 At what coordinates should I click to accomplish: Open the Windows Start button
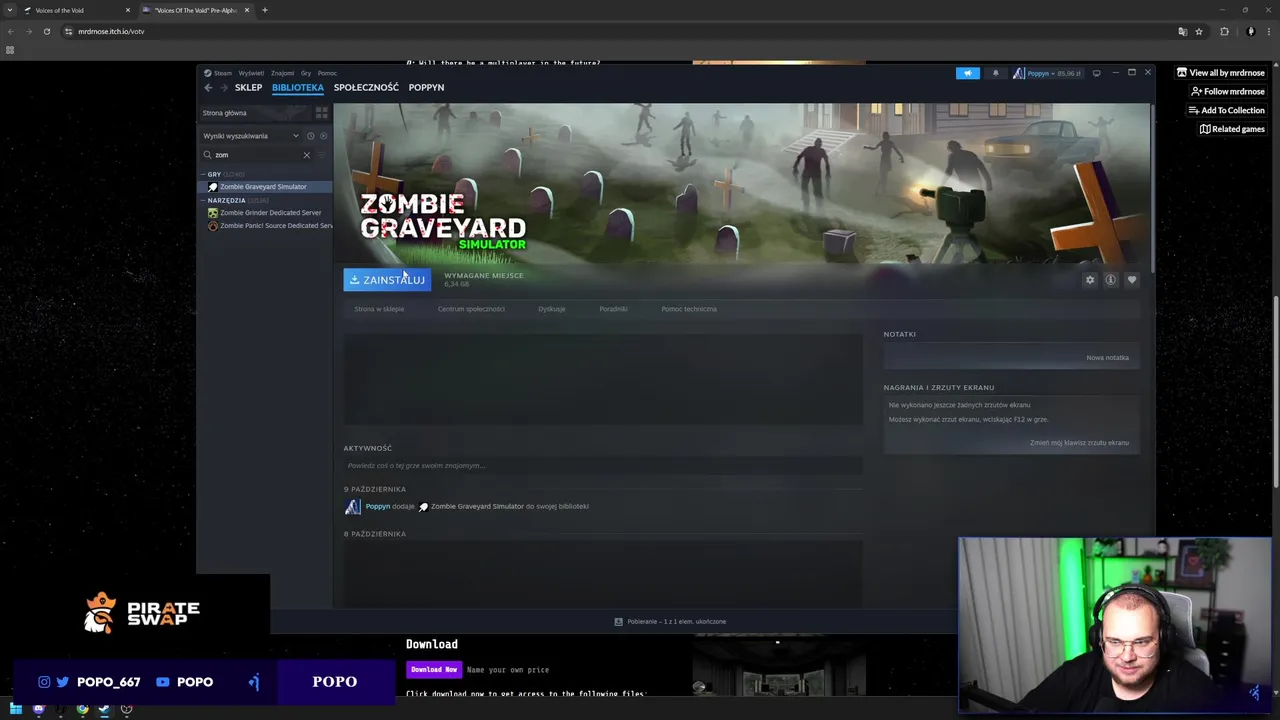15,709
